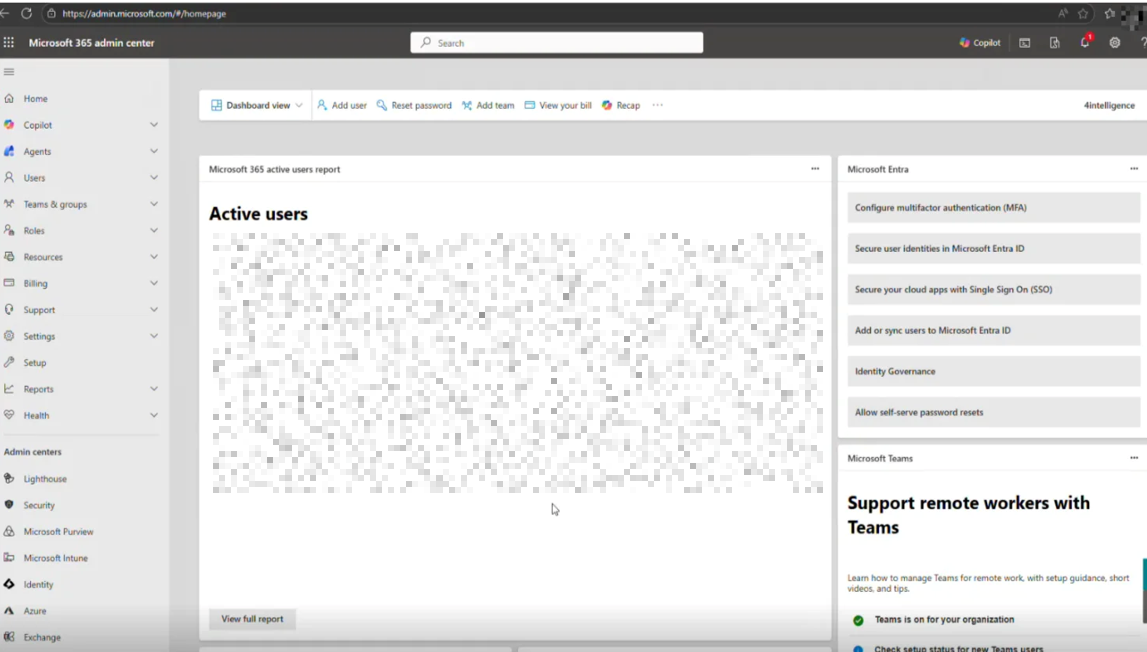Click the browser address bar URL

click(144, 13)
